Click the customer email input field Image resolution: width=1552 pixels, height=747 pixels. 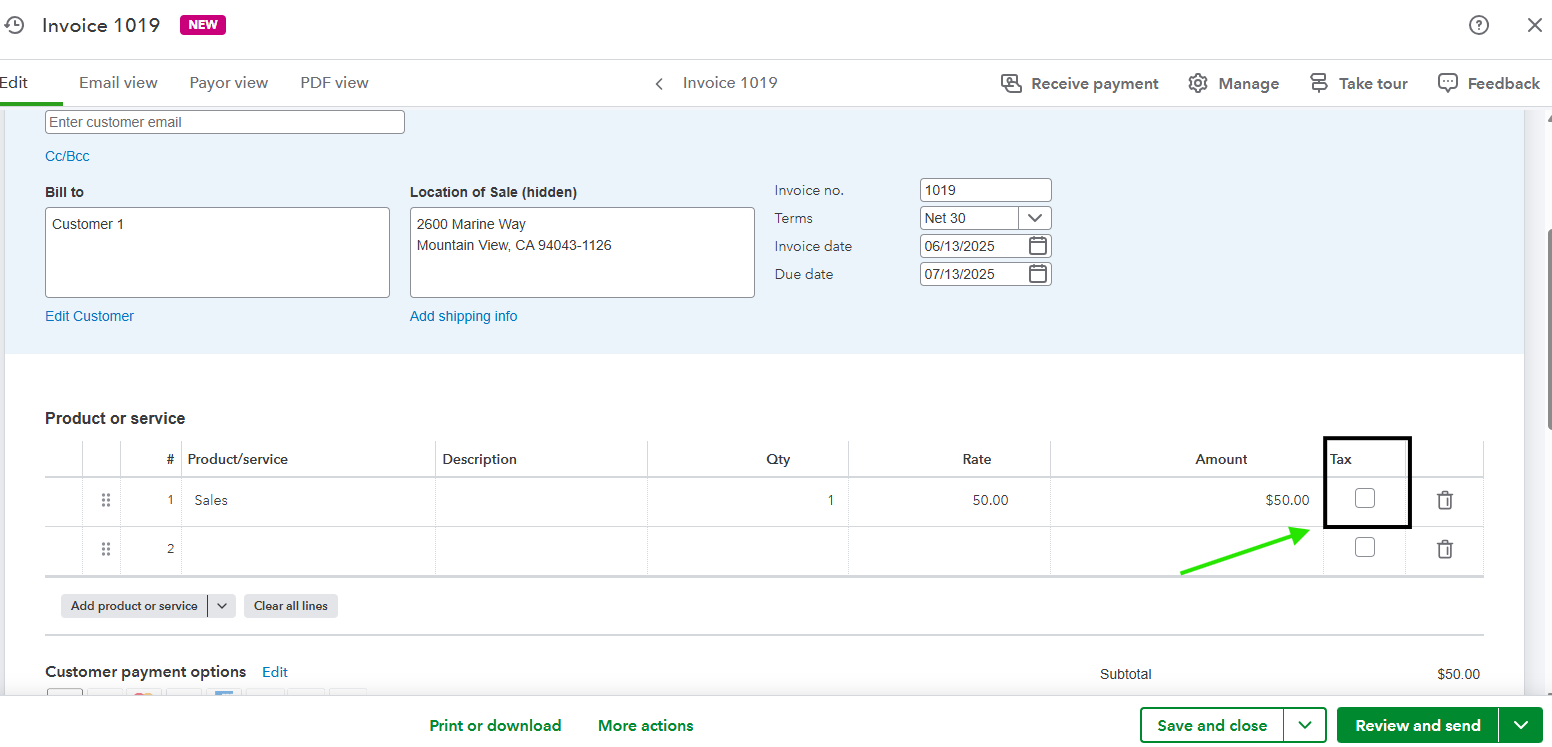pyautogui.click(x=225, y=122)
